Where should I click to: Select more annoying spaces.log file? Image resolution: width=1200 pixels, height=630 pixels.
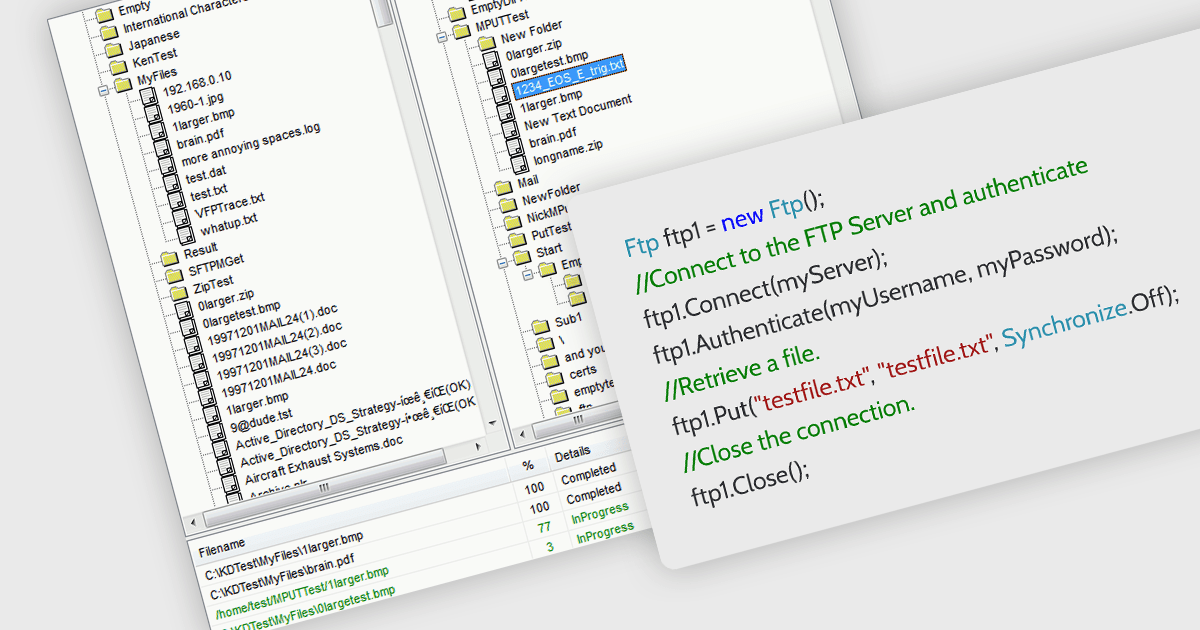248,143
